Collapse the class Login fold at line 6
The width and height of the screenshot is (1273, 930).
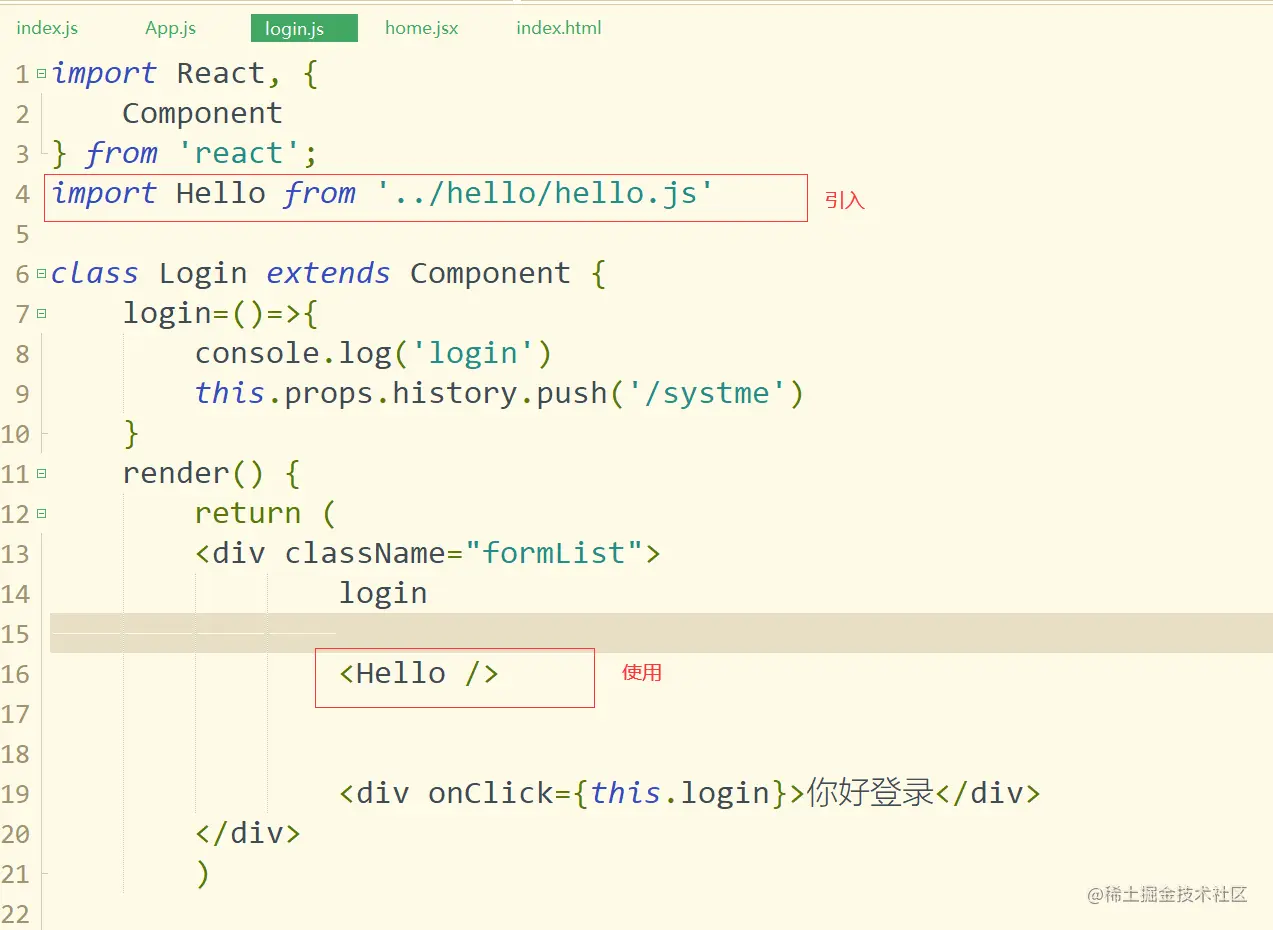coord(41,273)
